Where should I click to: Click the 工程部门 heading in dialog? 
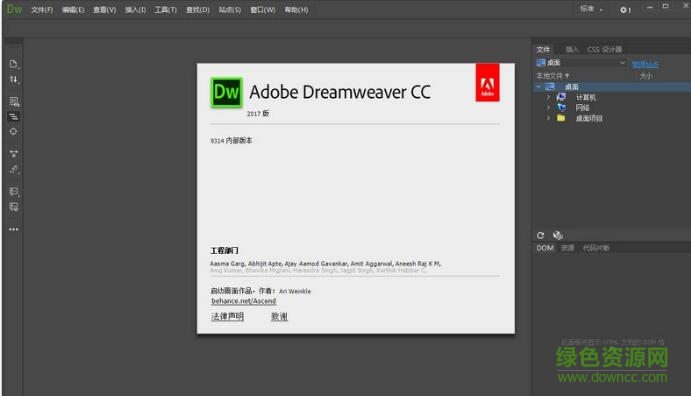[x=224, y=251]
